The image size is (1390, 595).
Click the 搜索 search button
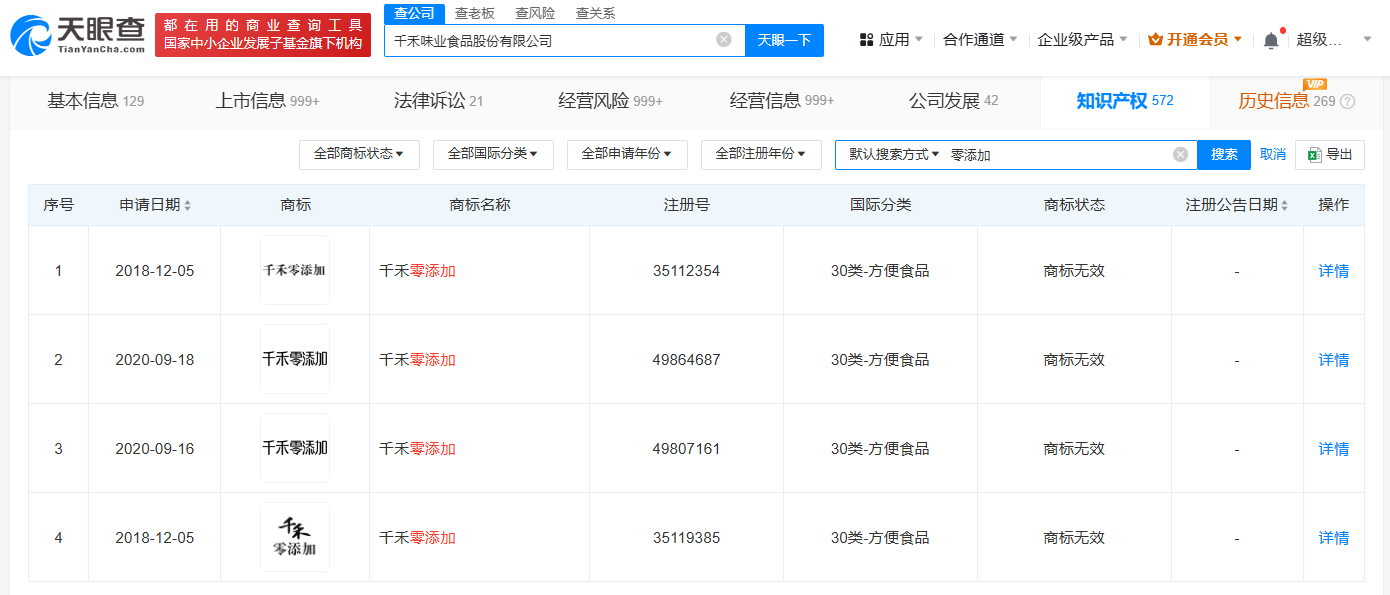point(1224,154)
